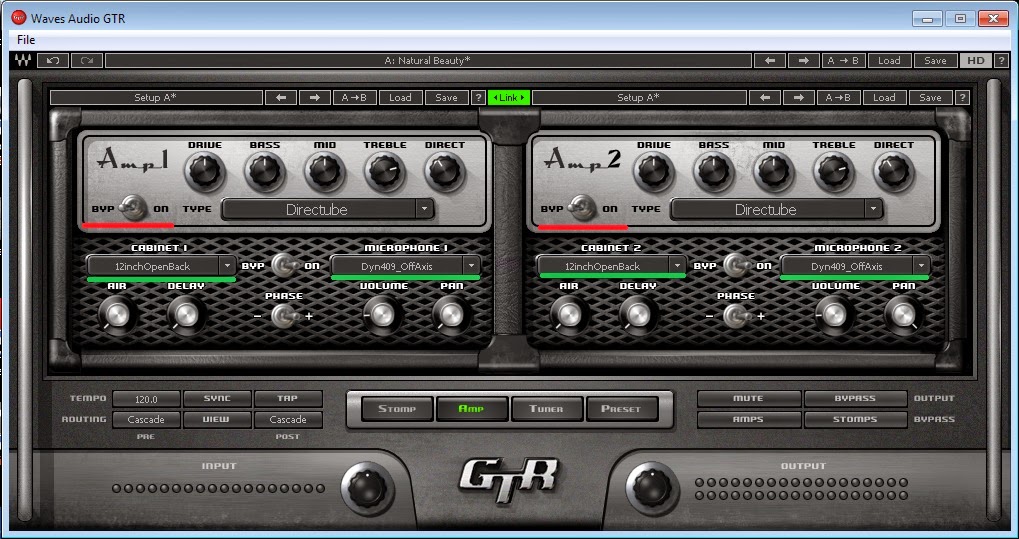The height and width of the screenshot is (539, 1019).
Task: Click the redo arrow in top toolbar
Action: [86, 60]
